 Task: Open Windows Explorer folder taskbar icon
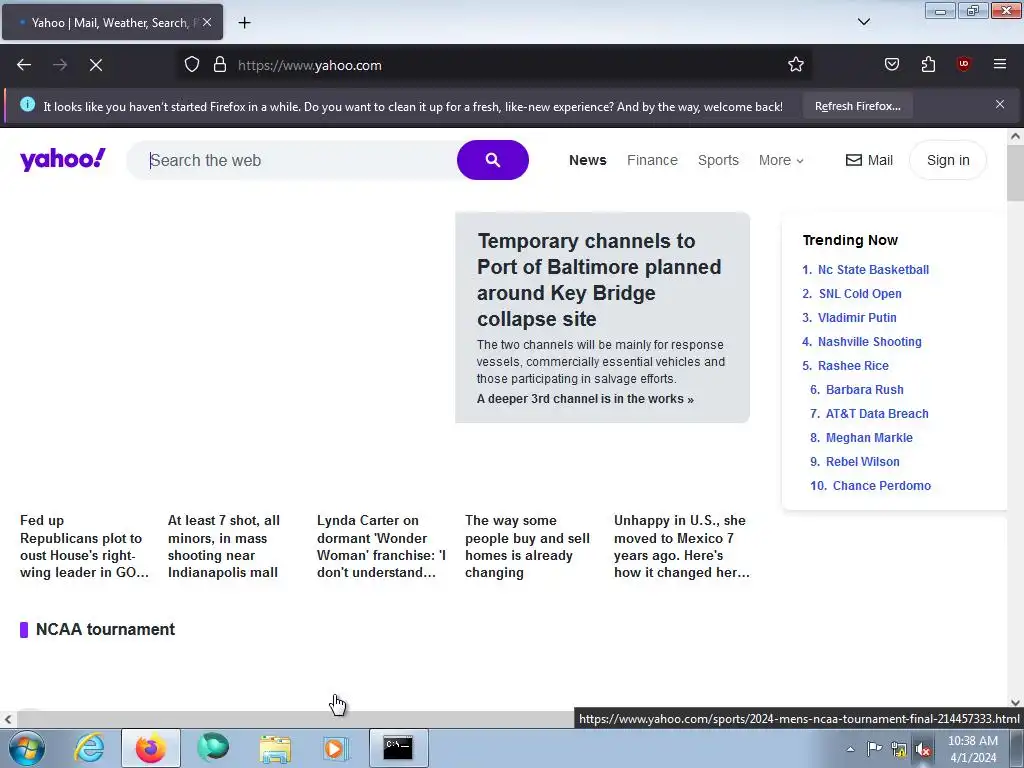(275, 748)
